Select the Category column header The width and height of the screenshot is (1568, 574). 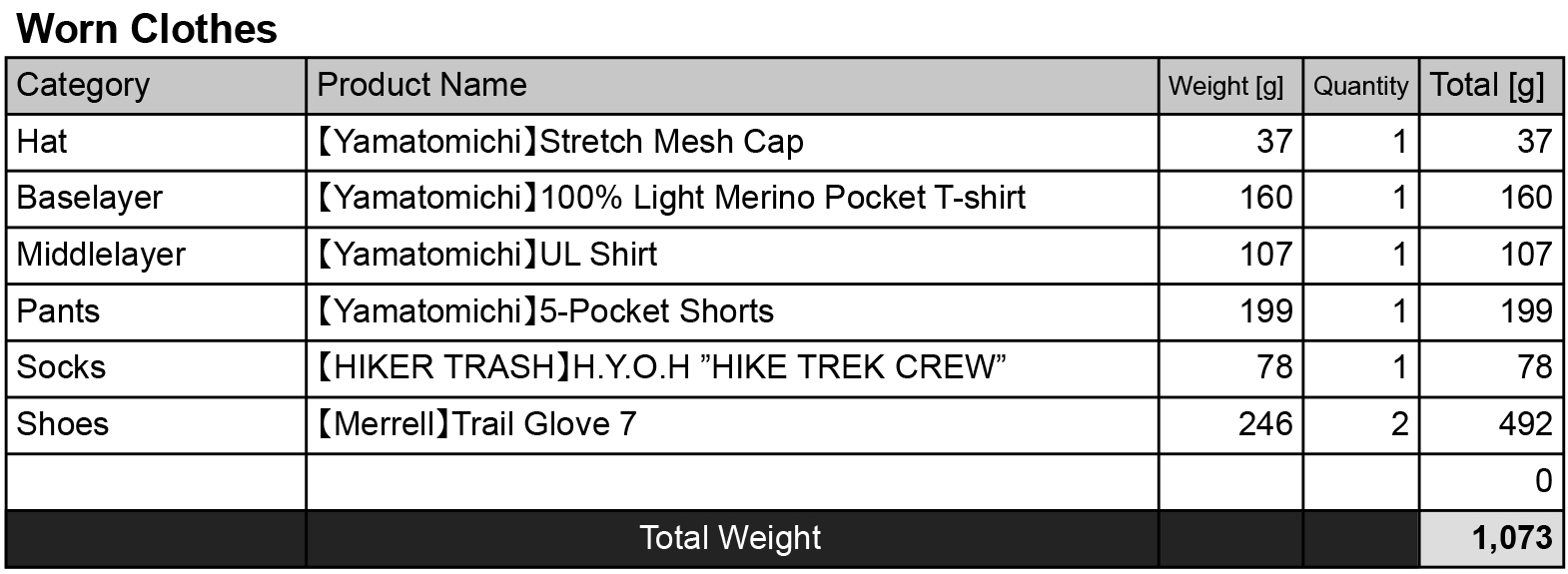point(83,86)
